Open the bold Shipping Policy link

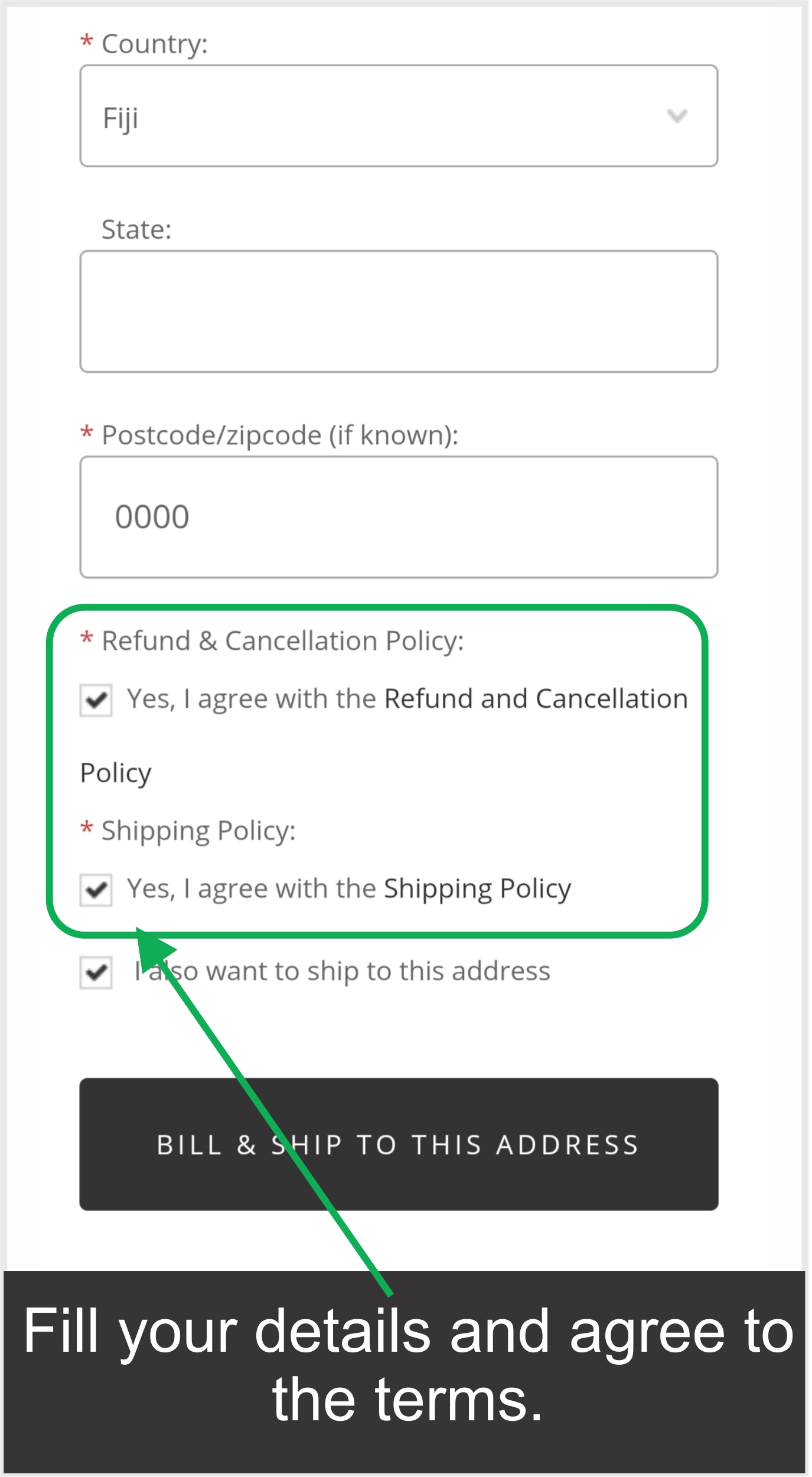(x=477, y=889)
